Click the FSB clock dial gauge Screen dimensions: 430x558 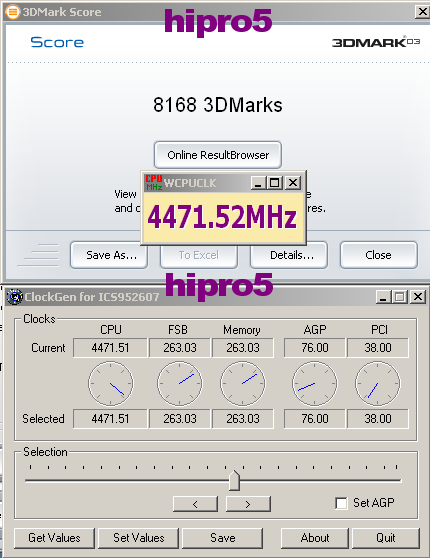tap(180, 384)
